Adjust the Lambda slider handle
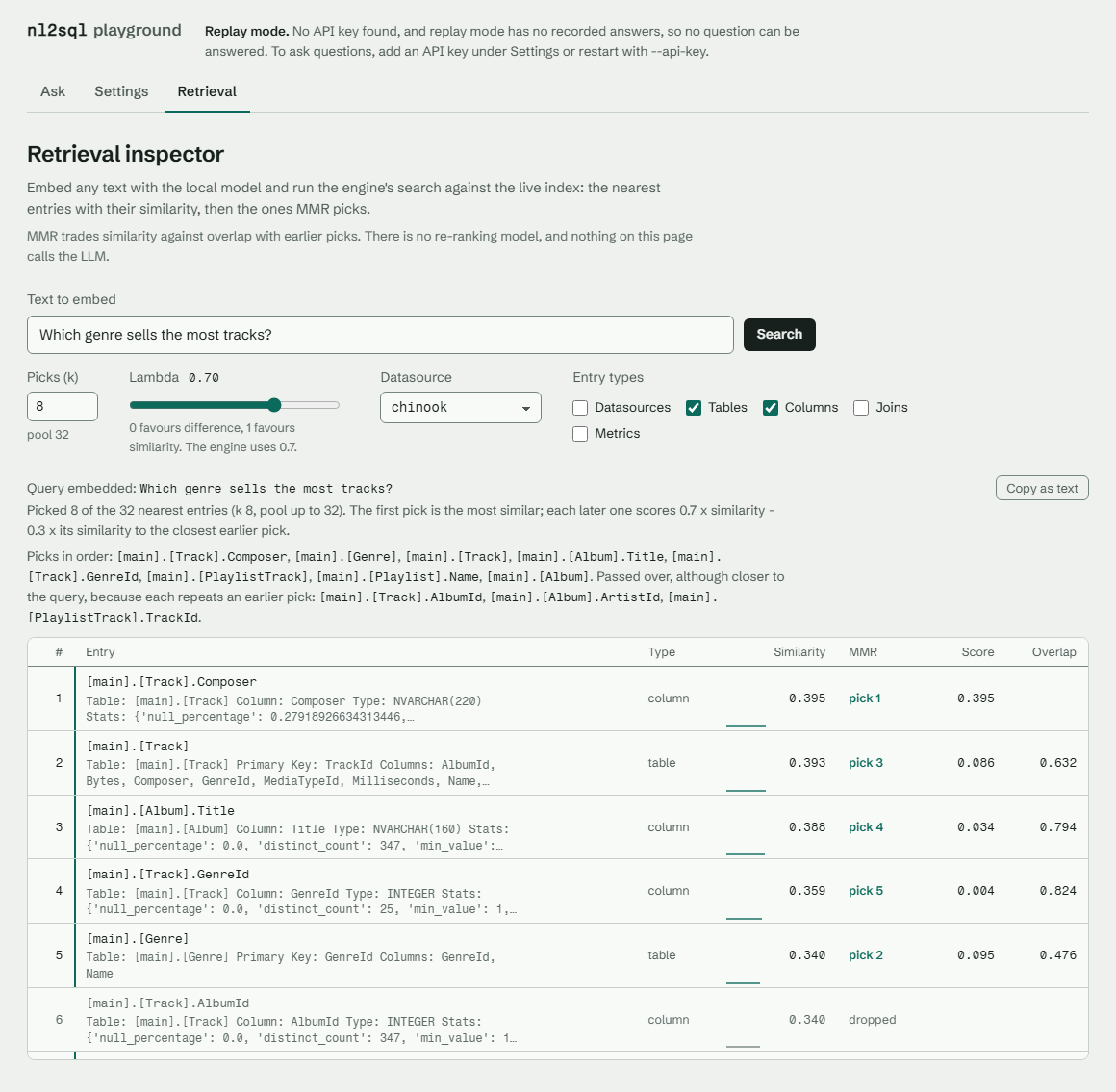Screen dimensions: 1116x1092 coord(275,405)
